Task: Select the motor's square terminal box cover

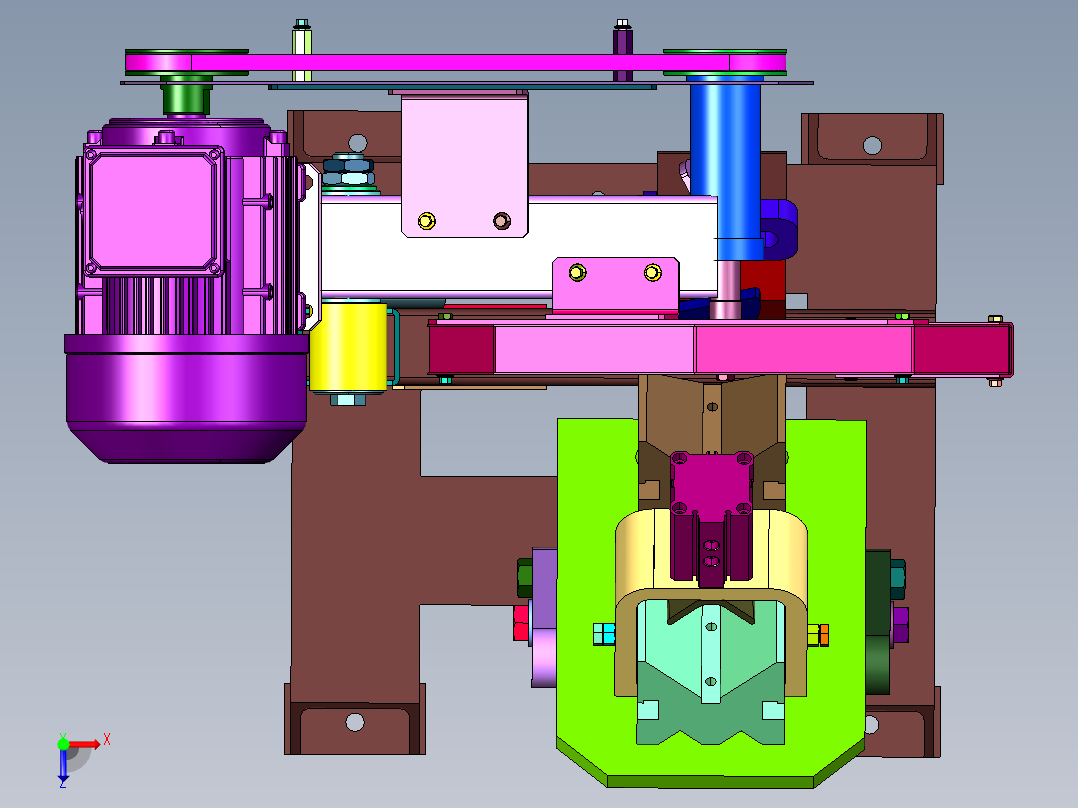Action: pos(153,212)
